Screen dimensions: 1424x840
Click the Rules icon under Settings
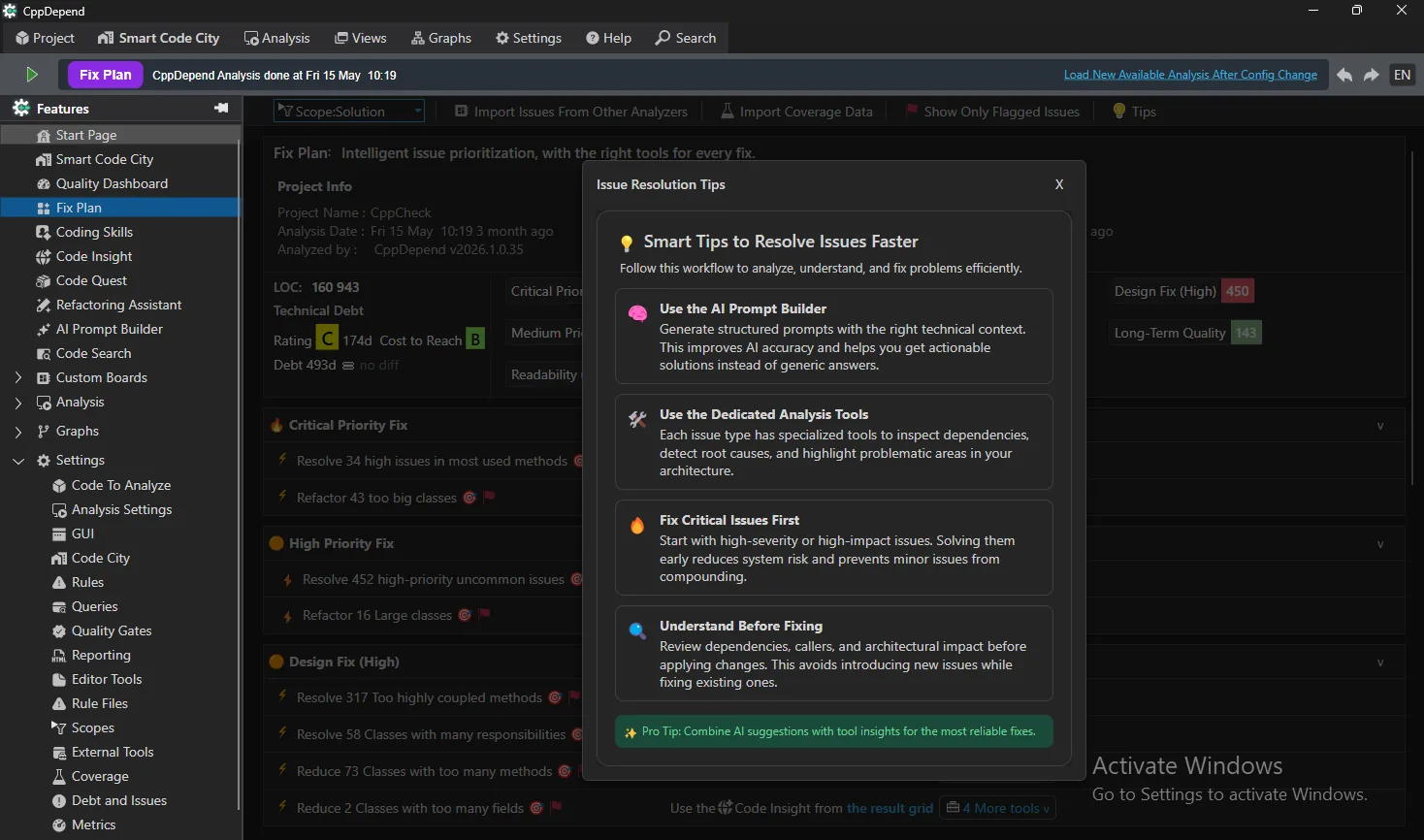59,582
